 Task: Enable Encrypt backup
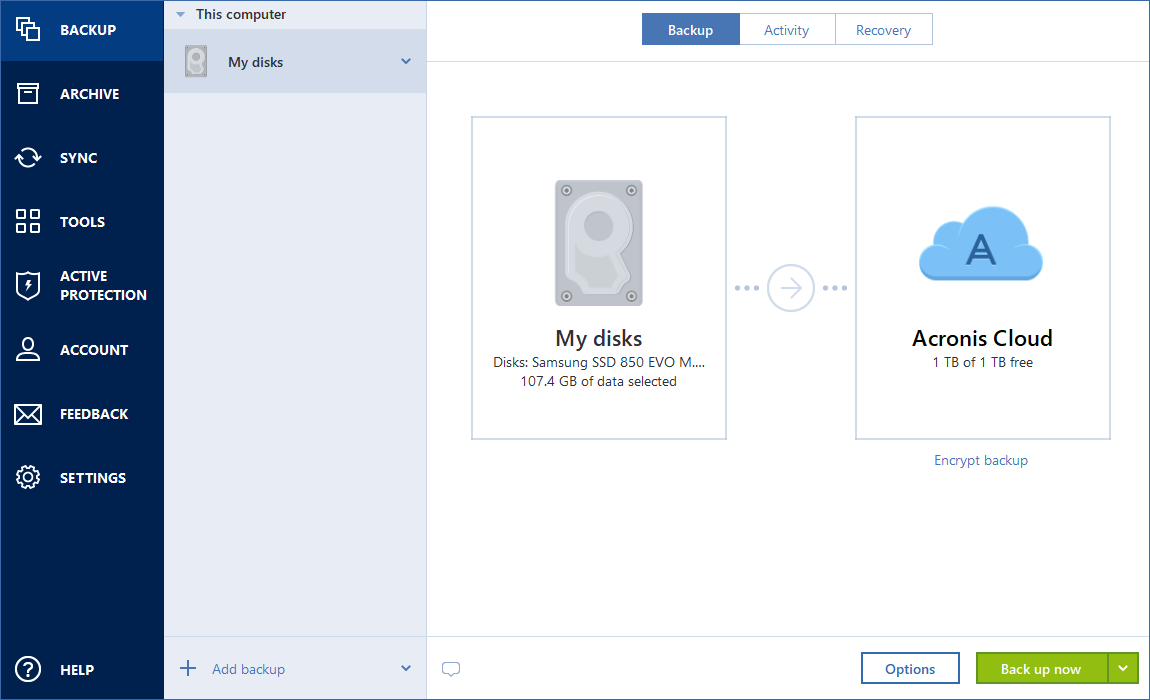980,460
